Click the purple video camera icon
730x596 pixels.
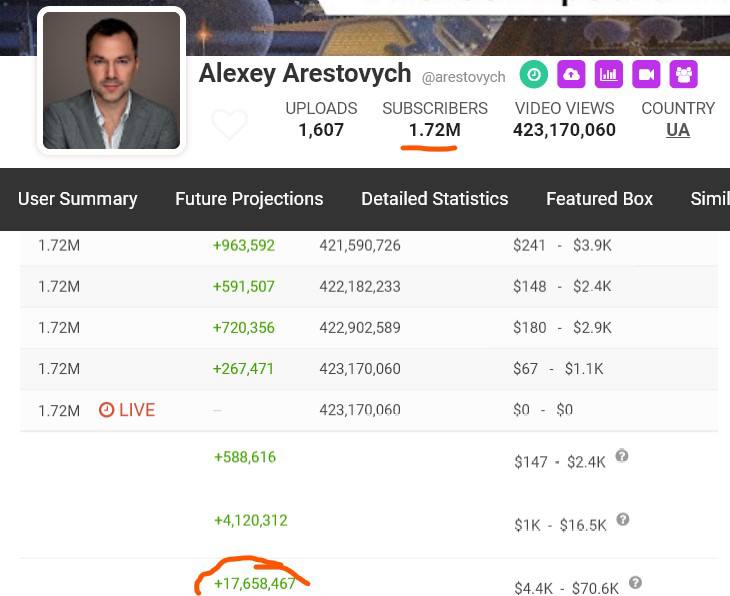(646, 74)
